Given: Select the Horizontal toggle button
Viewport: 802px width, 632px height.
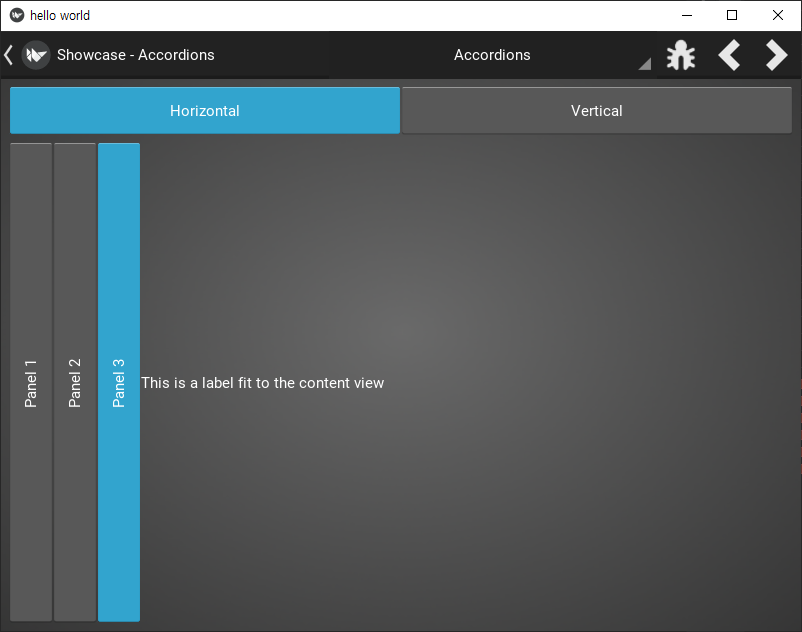Looking at the screenshot, I should click(205, 110).
